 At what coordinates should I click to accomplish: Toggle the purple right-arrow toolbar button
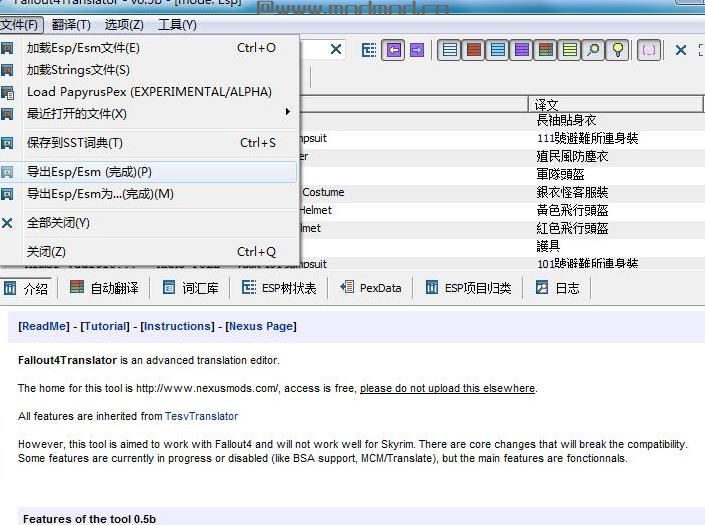(x=417, y=50)
